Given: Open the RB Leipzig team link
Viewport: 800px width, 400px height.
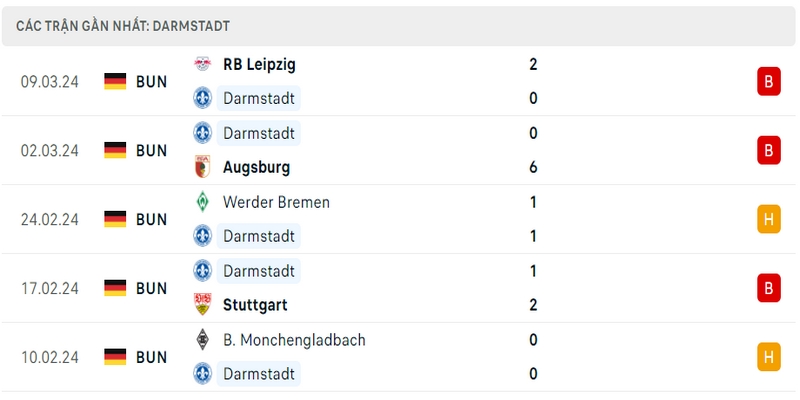Looking at the screenshot, I should pos(259,65).
